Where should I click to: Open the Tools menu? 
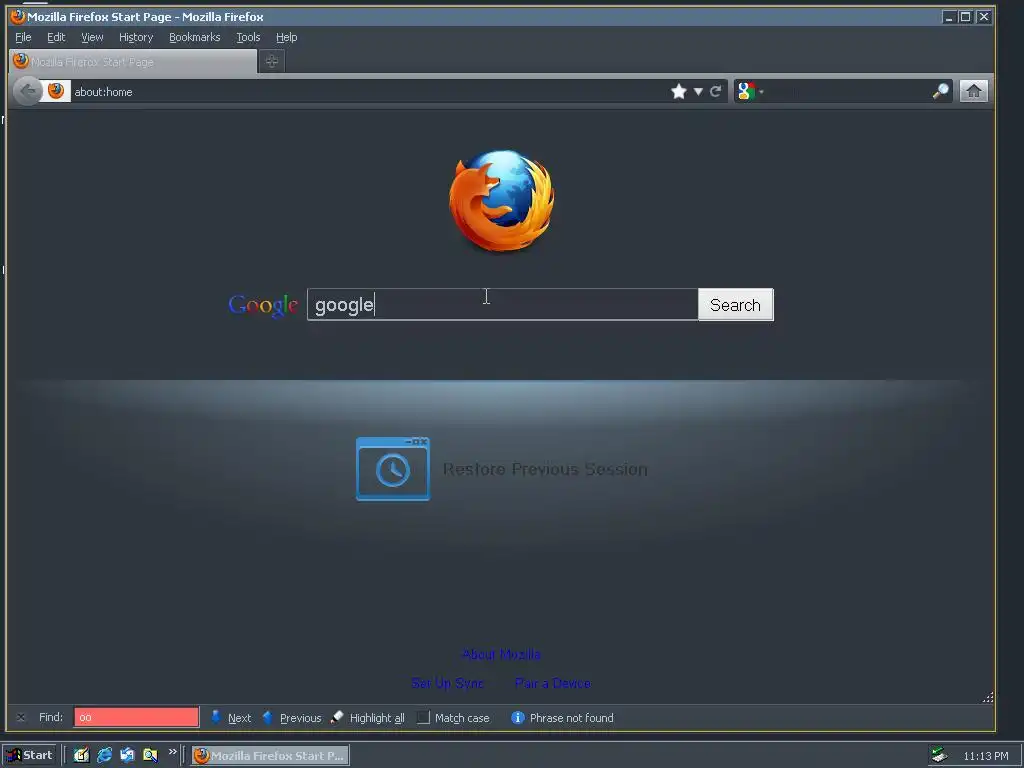pos(248,37)
